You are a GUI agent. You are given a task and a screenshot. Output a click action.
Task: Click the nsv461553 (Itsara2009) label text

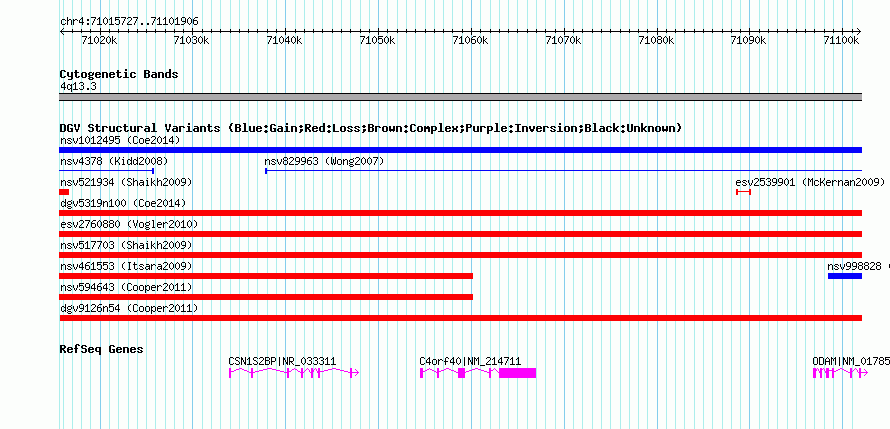[126, 266]
